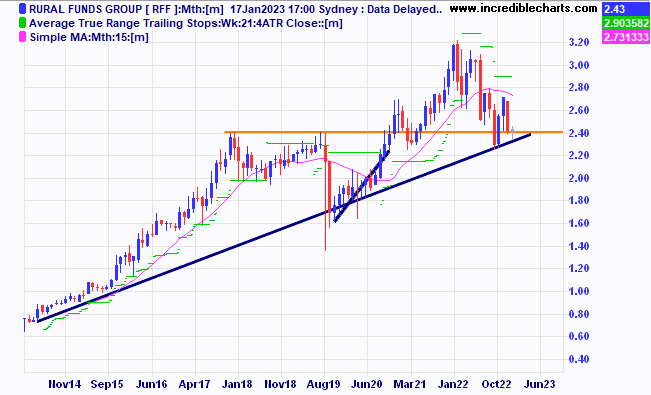The height and width of the screenshot is (395, 651).
Task: Click the Oct22 date axis label
Action: [496, 384]
